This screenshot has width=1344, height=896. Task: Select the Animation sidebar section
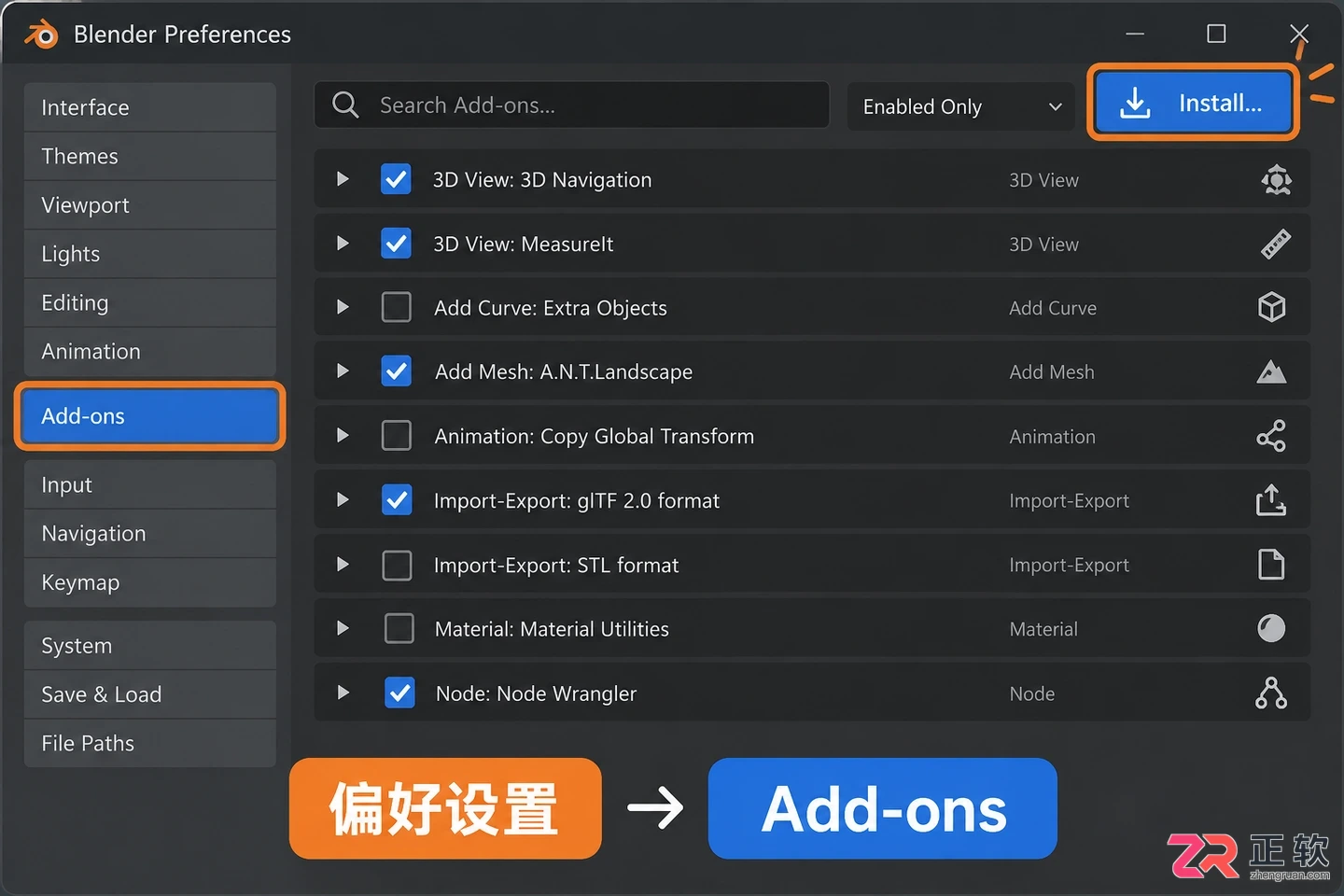click(x=150, y=352)
